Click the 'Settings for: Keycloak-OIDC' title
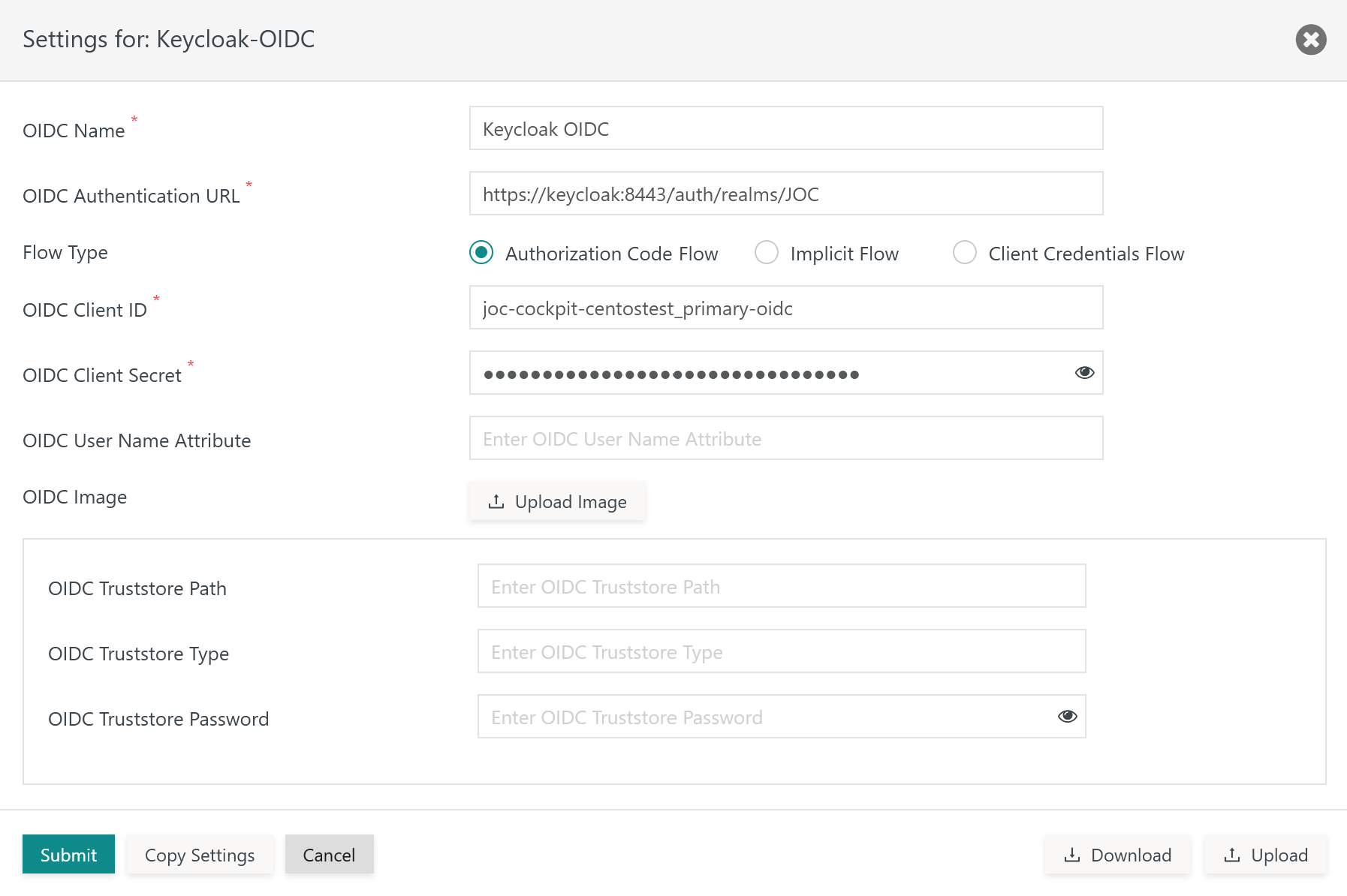The width and height of the screenshot is (1347, 896). tap(169, 39)
